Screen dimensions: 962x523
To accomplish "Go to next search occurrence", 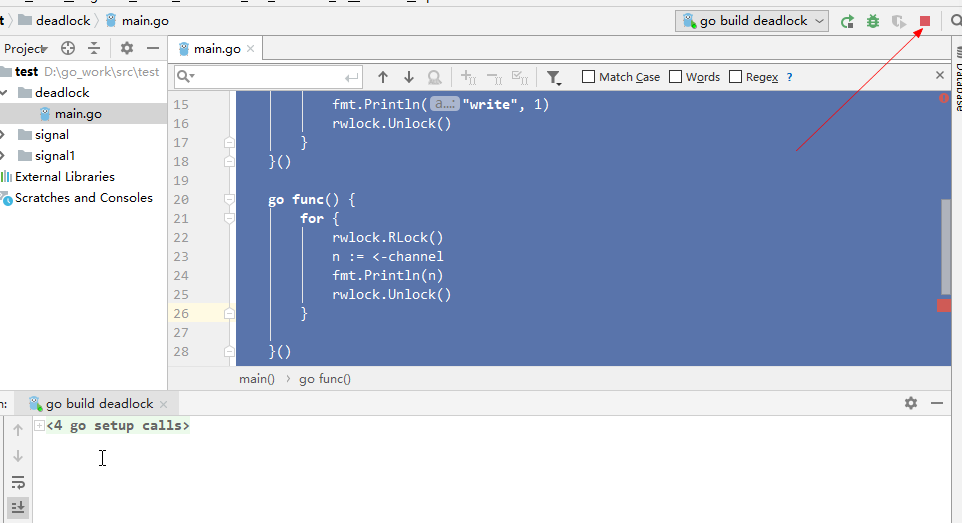I will click(409, 77).
